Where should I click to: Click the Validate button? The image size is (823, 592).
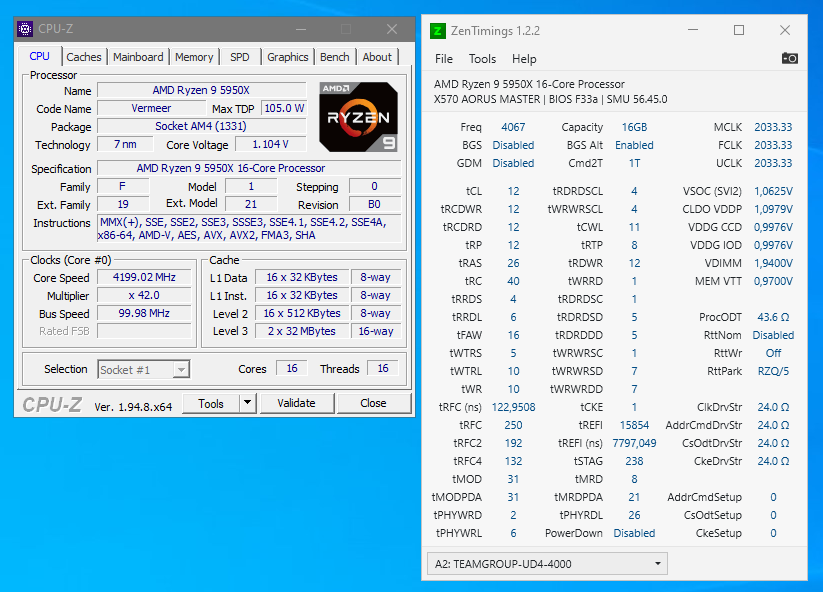pyautogui.click(x=297, y=403)
